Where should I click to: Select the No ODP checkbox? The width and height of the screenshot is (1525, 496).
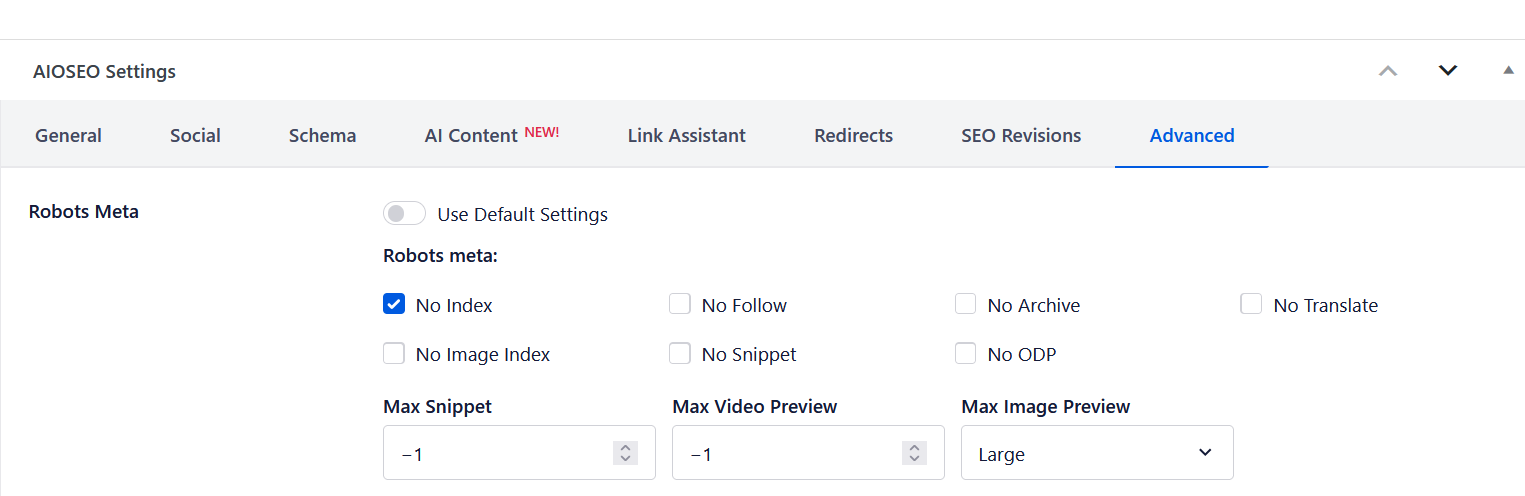[966, 353]
